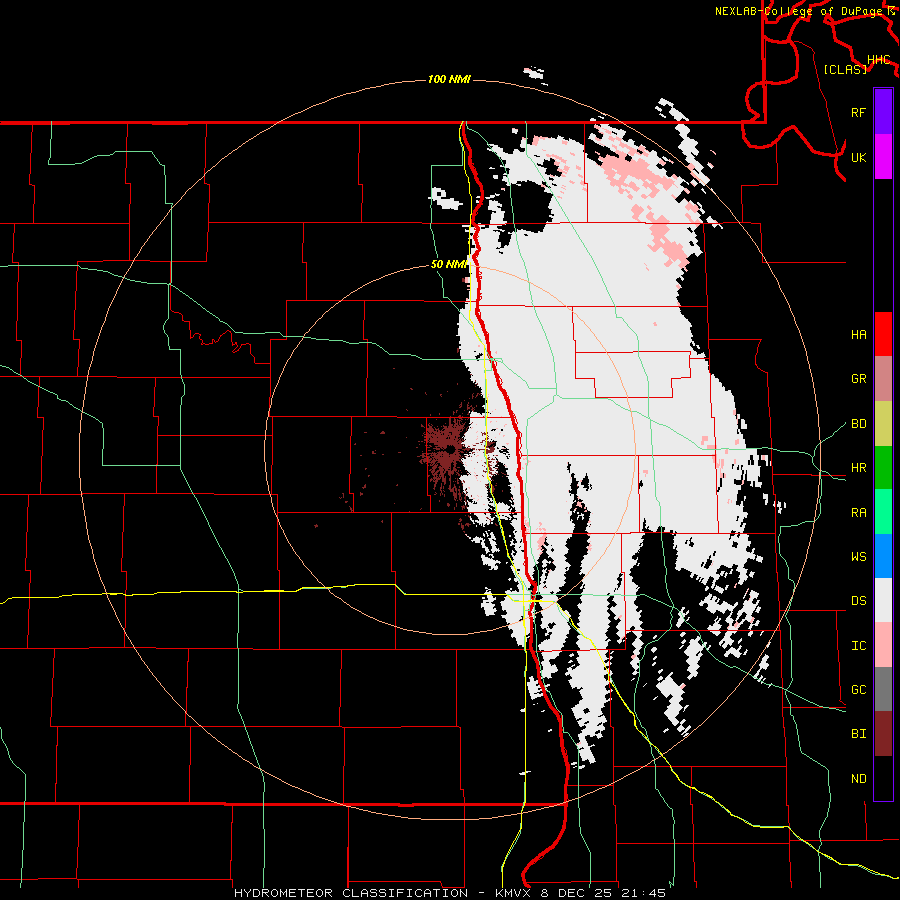This screenshot has width=900, height=900.
Task: Click the "BD" legend label
Action: coord(858,424)
